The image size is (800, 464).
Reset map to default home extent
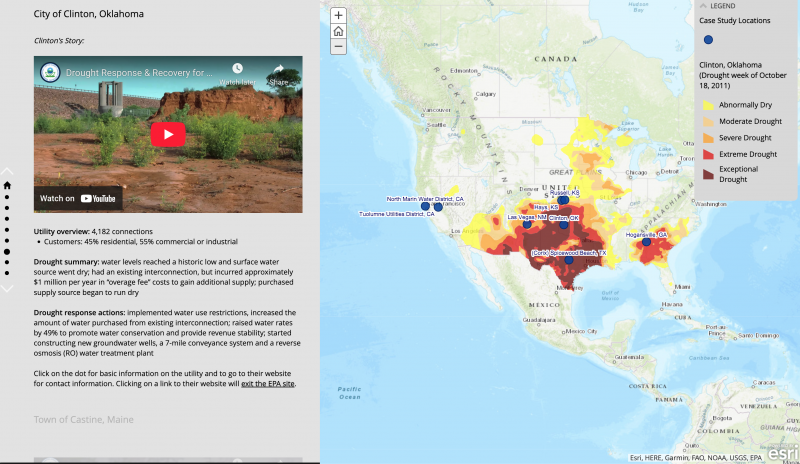point(338,31)
